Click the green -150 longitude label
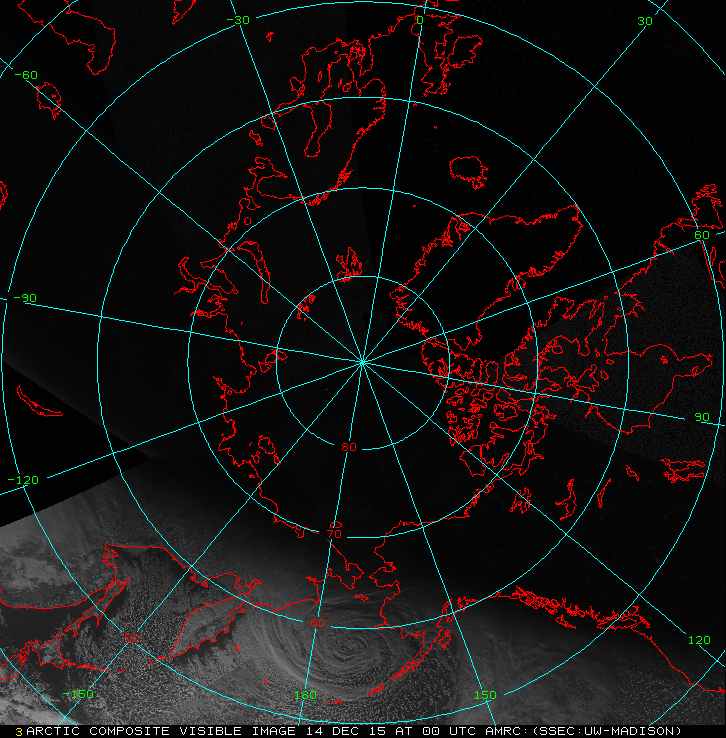Image resolution: width=726 pixels, height=738 pixels. point(78,694)
